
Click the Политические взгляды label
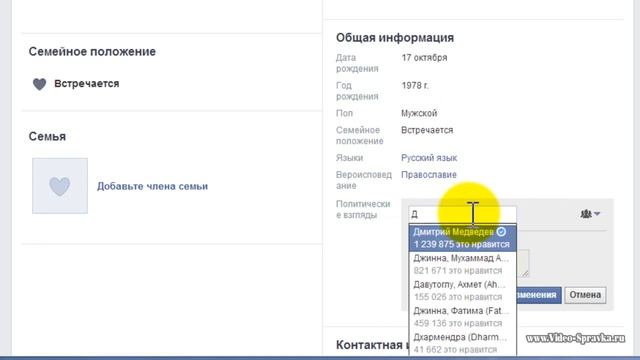click(363, 209)
